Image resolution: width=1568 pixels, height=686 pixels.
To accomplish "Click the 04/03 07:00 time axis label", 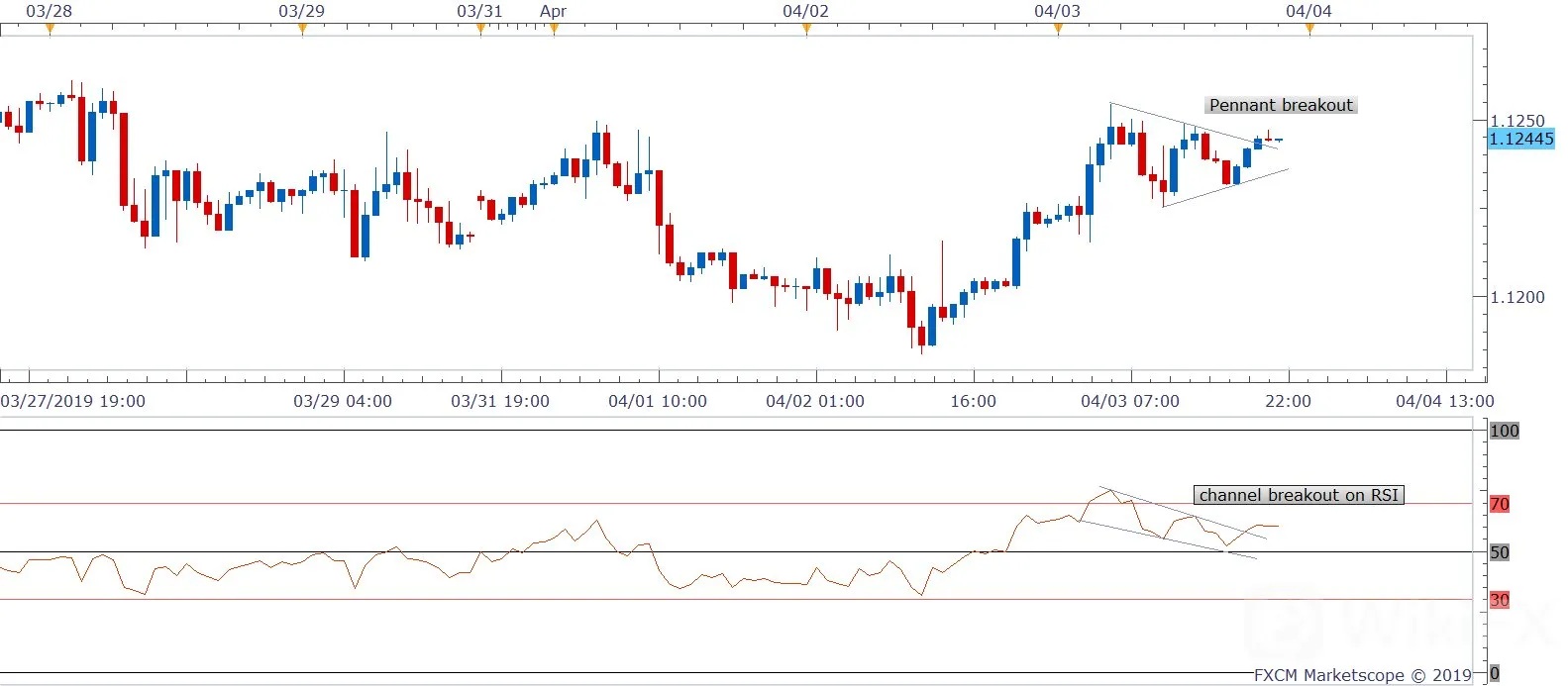I will pos(1130,401).
